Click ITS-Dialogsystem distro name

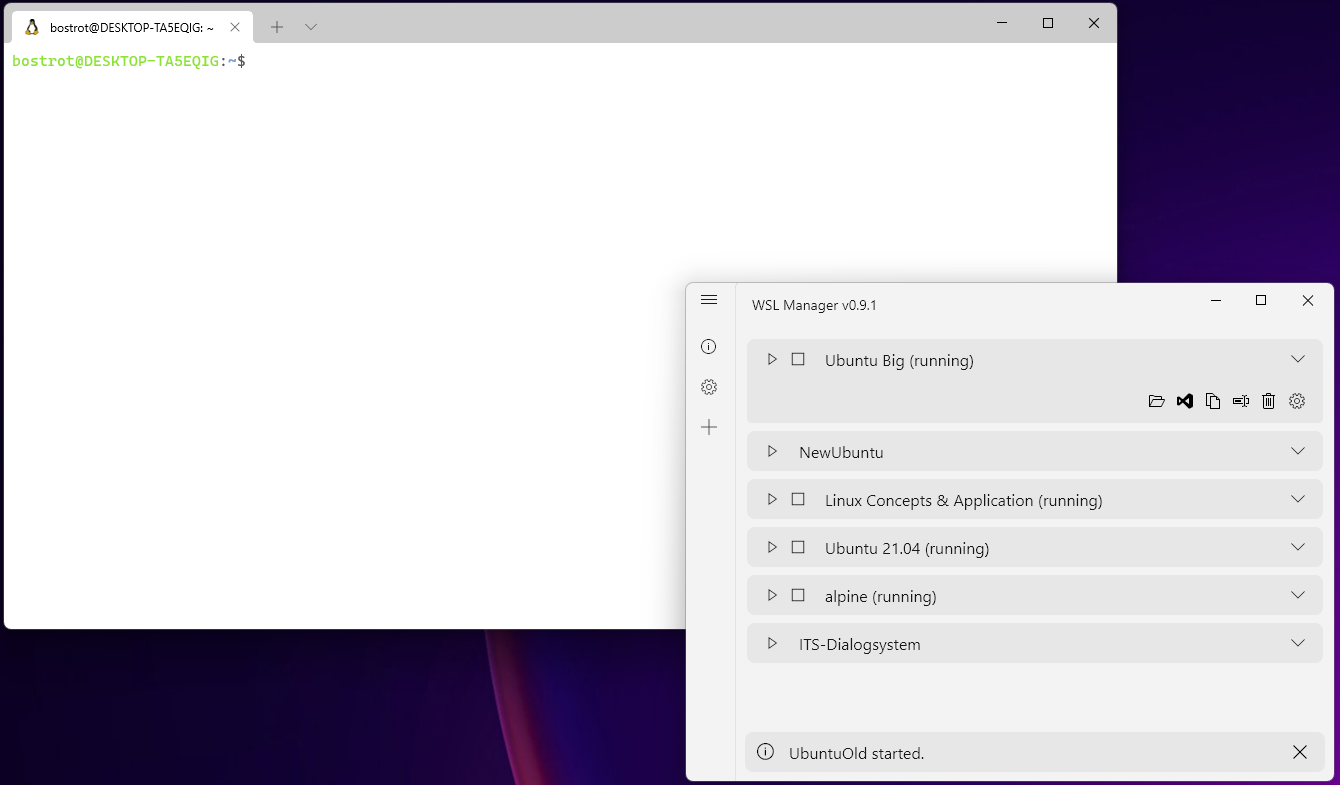coord(860,644)
